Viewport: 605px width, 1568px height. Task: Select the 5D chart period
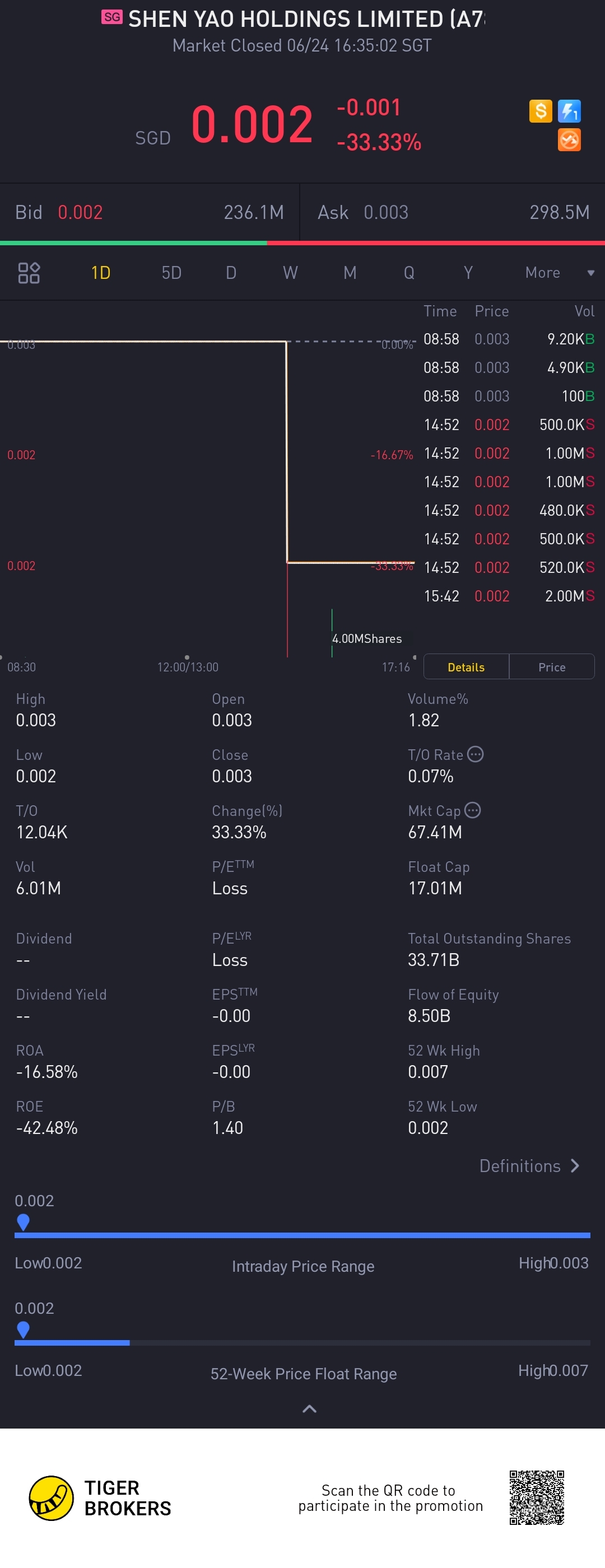171,273
